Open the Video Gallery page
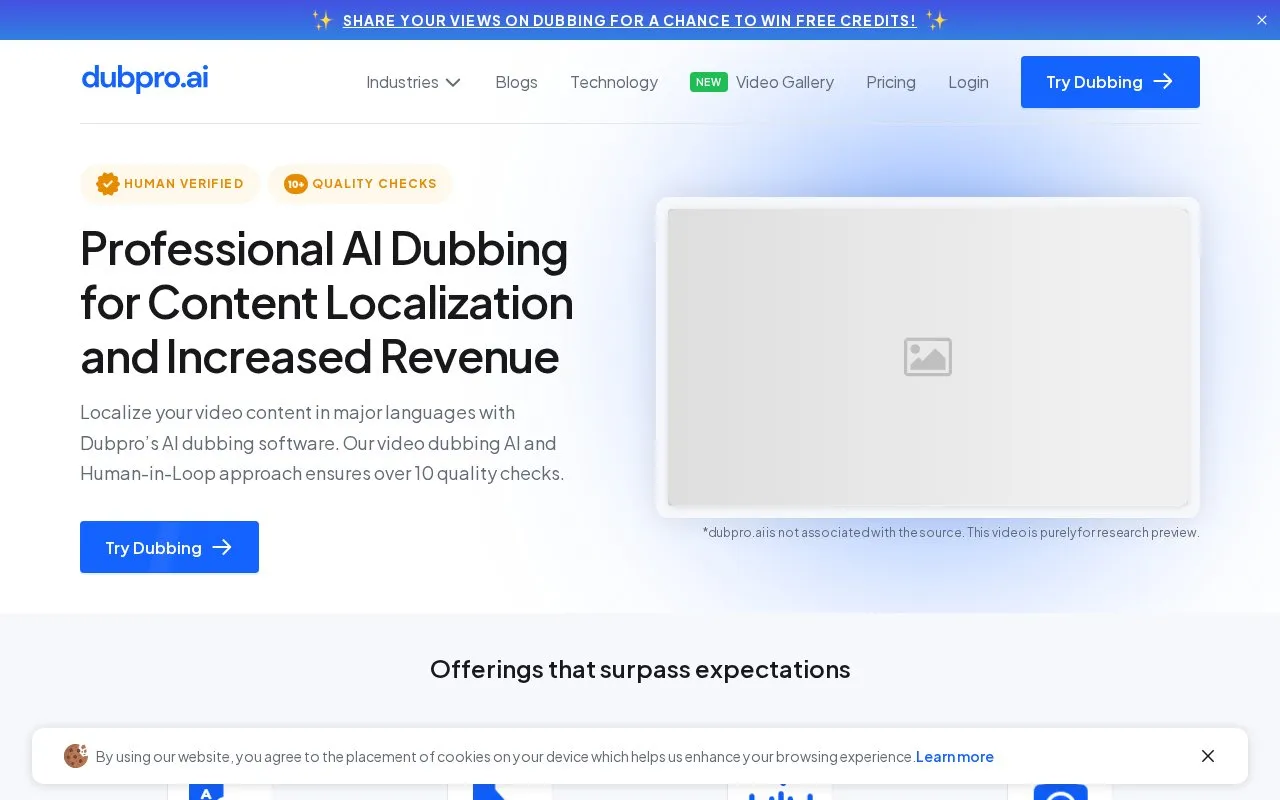Image resolution: width=1280 pixels, height=800 pixels. coord(784,82)
